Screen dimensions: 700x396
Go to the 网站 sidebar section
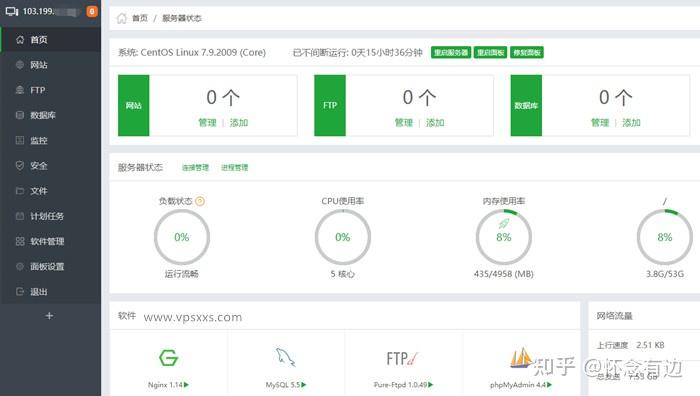click(x=50, y=65)
